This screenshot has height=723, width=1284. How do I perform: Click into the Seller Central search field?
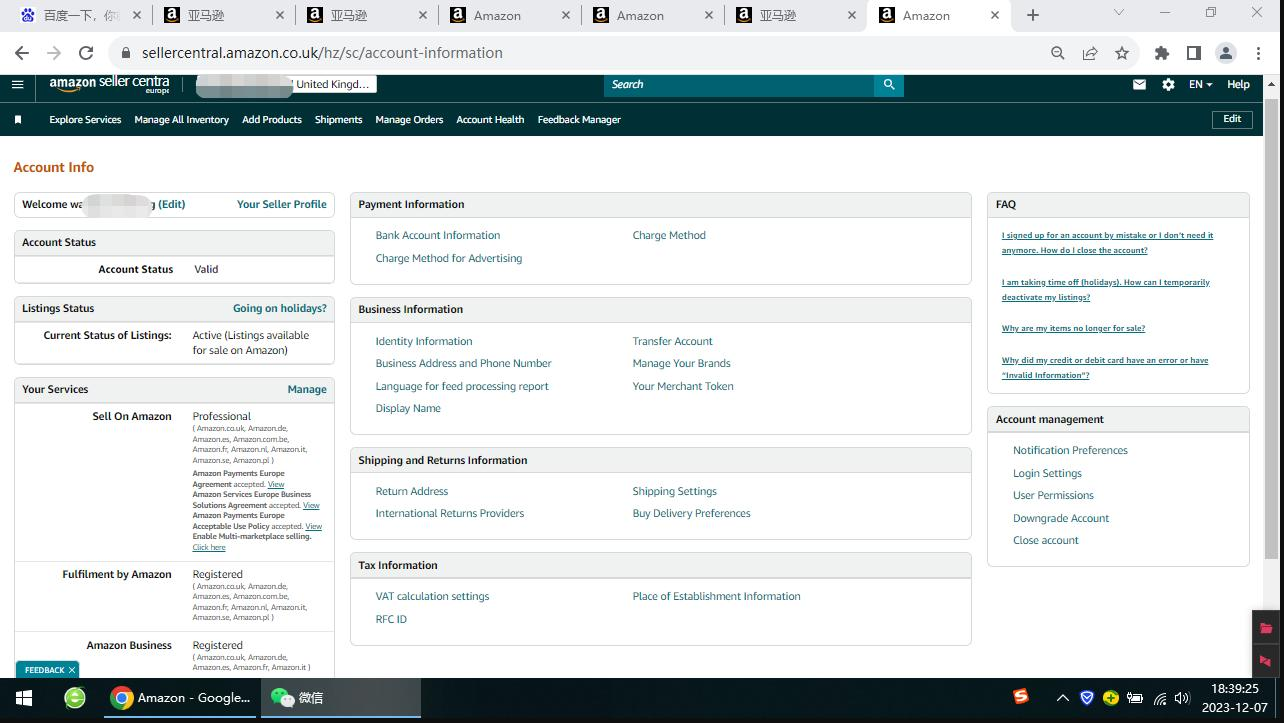[738, 85]
